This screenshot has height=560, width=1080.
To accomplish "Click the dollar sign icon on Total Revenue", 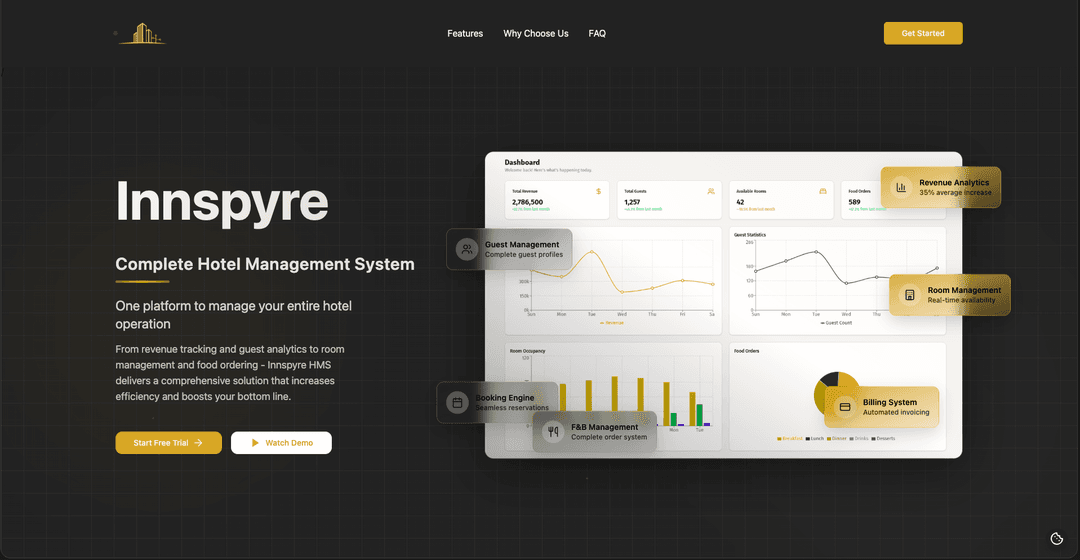I will pyautogui.click(x=598, y=190).
